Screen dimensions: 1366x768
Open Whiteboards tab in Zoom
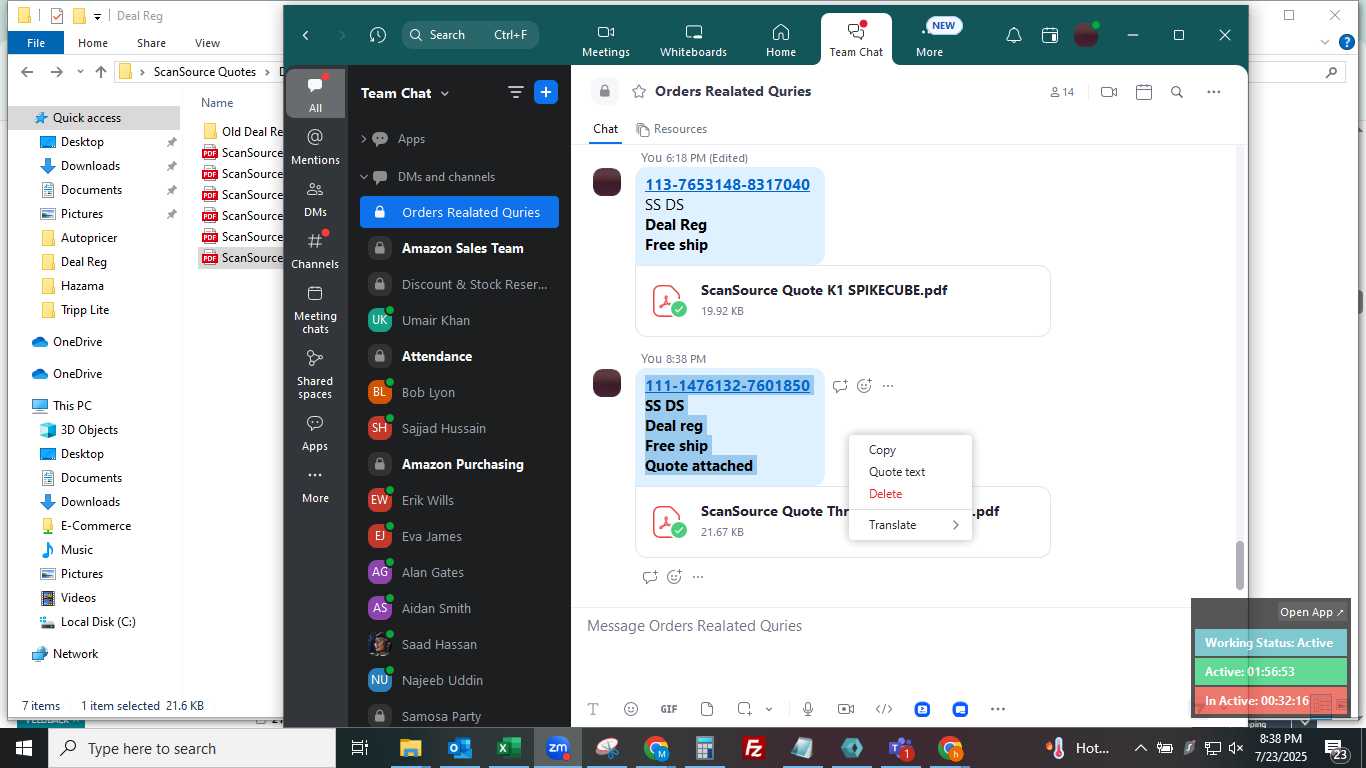[x=693, y=40]
